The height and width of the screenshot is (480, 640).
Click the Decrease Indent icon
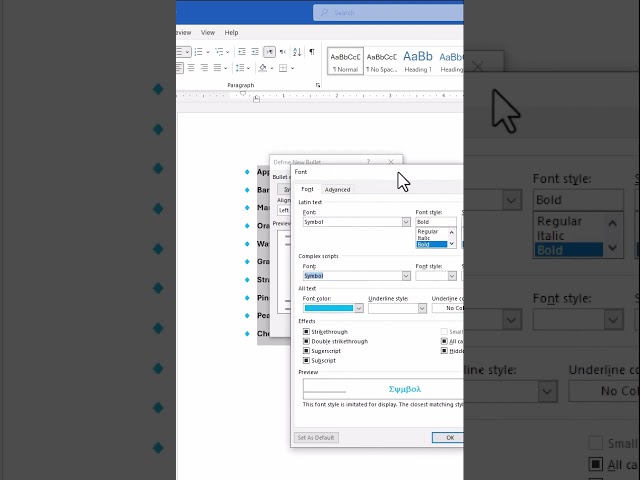[x=242, y=52]
